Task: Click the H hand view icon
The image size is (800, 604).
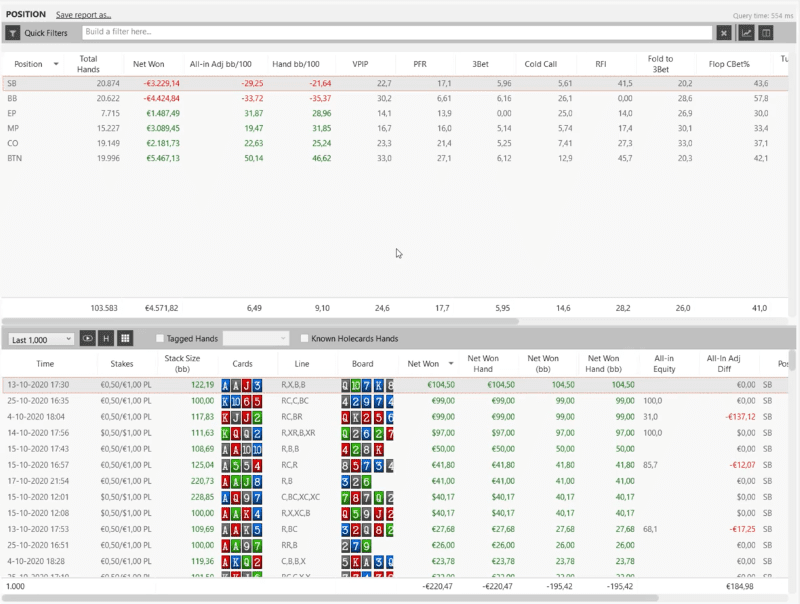Action: tap(106, 339)
